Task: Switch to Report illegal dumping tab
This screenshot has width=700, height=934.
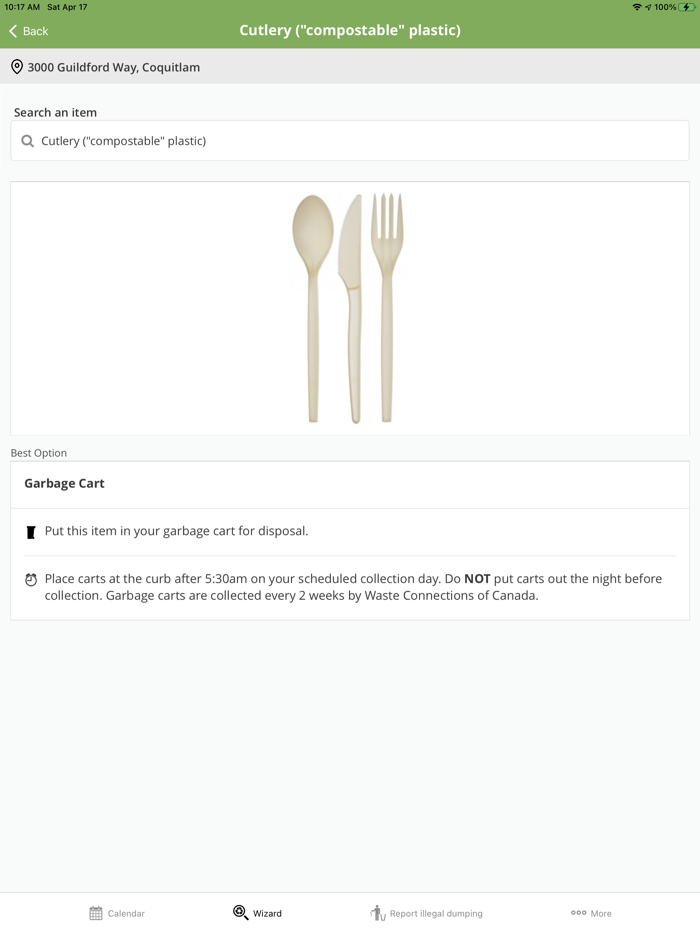Action: (x=427, y=913)
